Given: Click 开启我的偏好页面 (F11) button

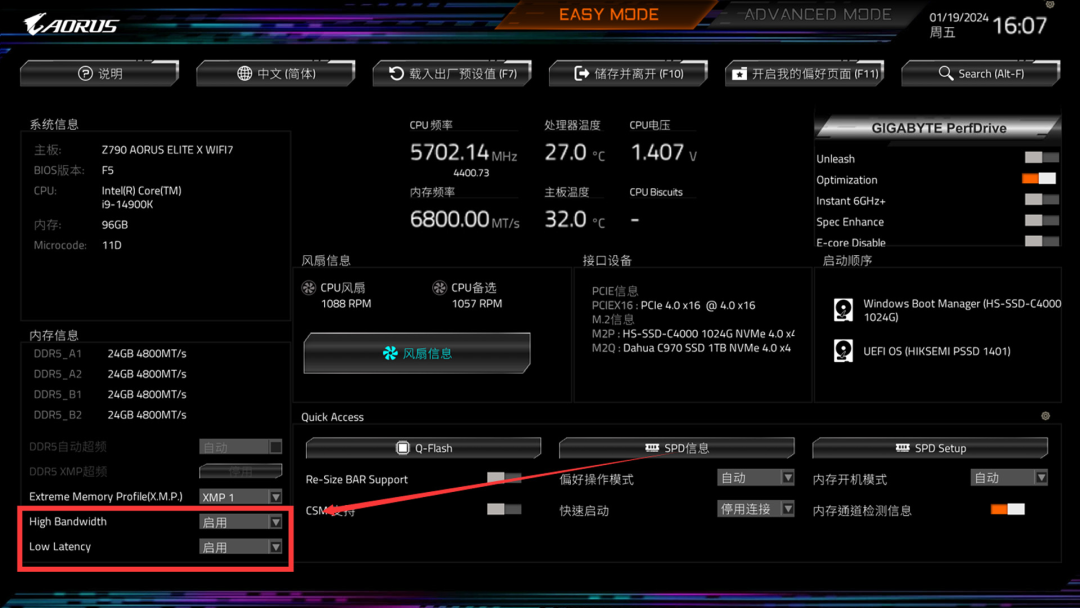Looking at the screenshot, I should coord(805,74).
